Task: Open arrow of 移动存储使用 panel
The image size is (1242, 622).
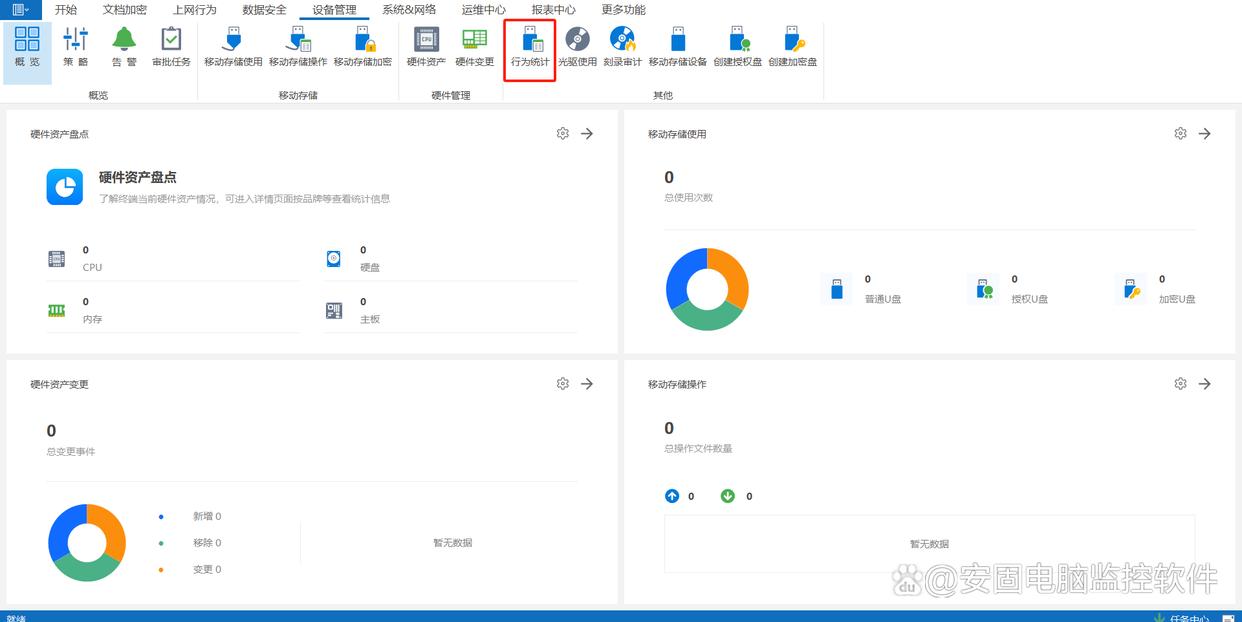Action: 1205,133
